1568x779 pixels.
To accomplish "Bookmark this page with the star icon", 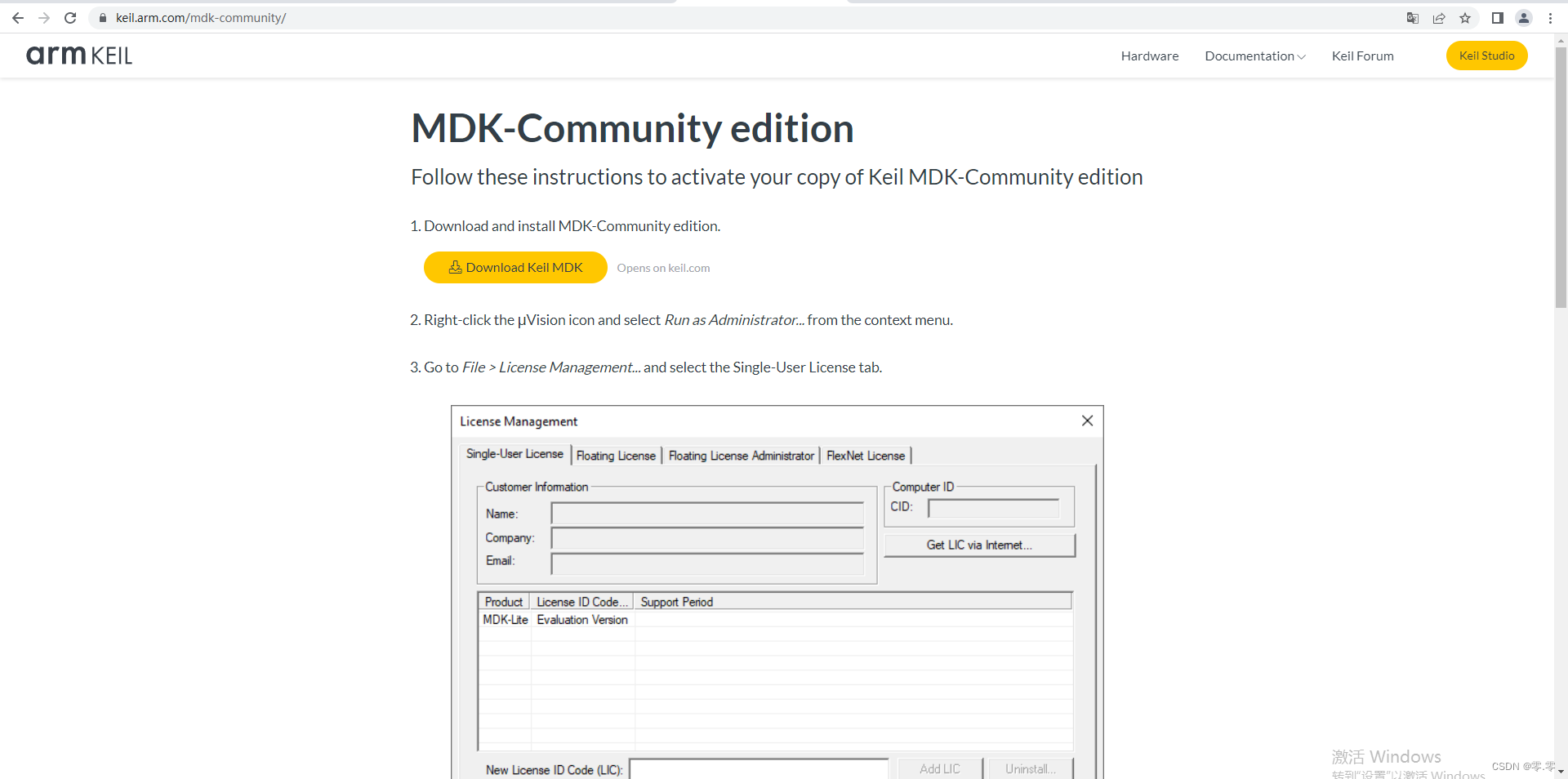I will pos(1465,18).
